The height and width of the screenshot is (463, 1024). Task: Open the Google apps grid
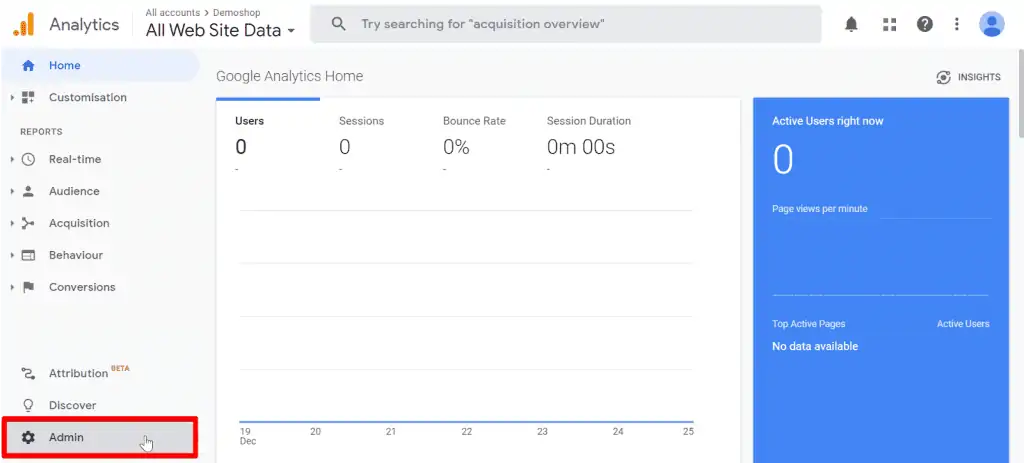click(889, 25)
